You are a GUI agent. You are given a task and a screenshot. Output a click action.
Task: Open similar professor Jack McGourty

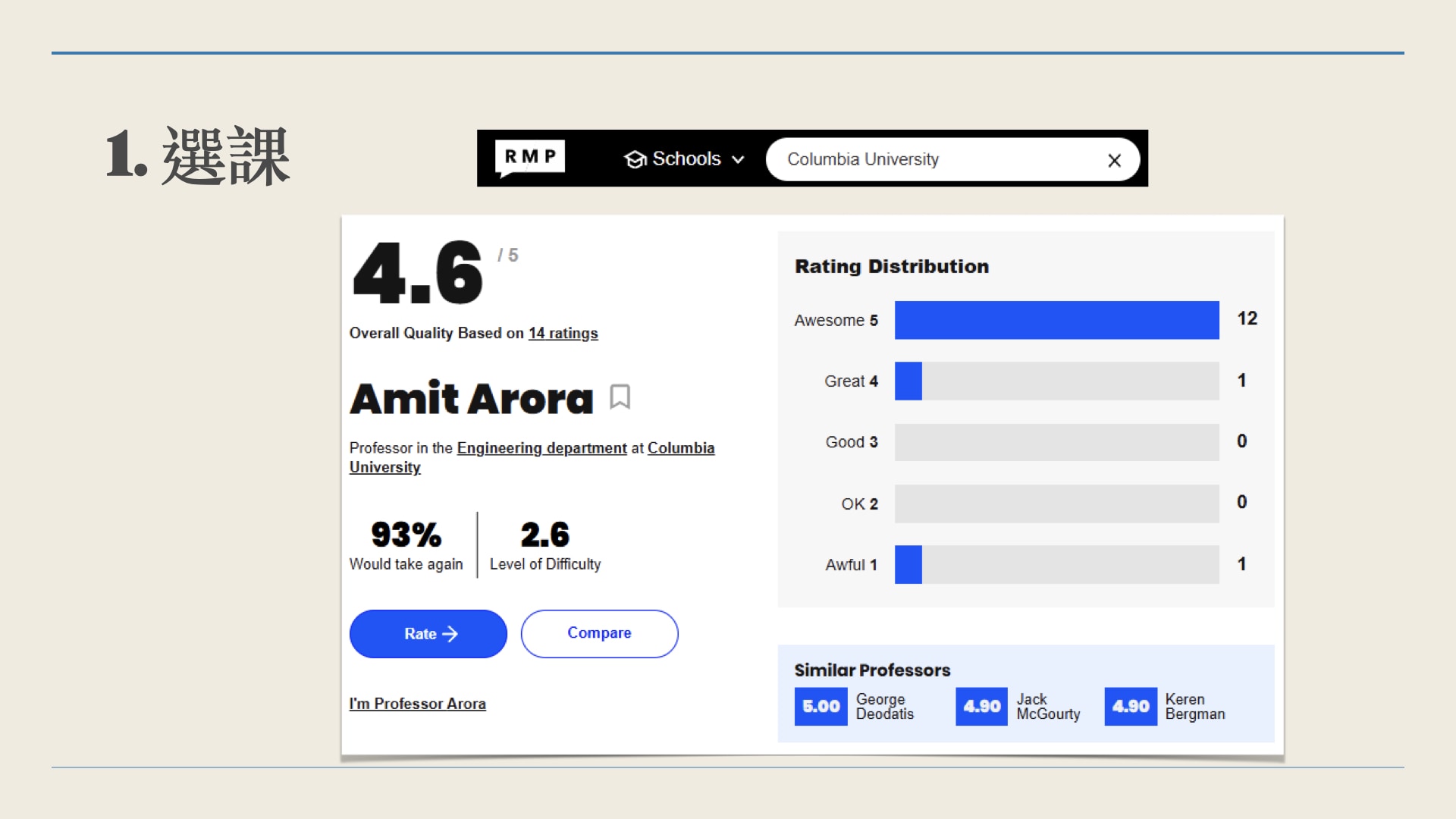coord(1048,707)
